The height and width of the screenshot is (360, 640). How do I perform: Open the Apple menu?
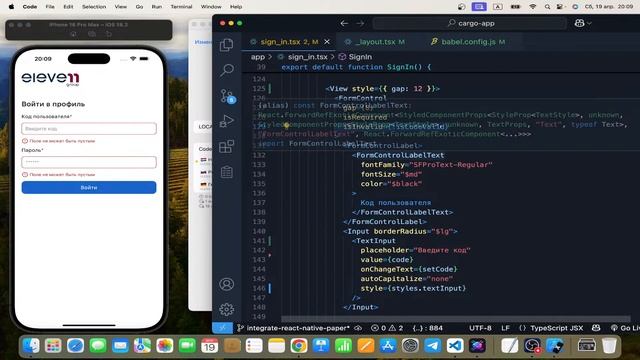(x=11, y=7)
